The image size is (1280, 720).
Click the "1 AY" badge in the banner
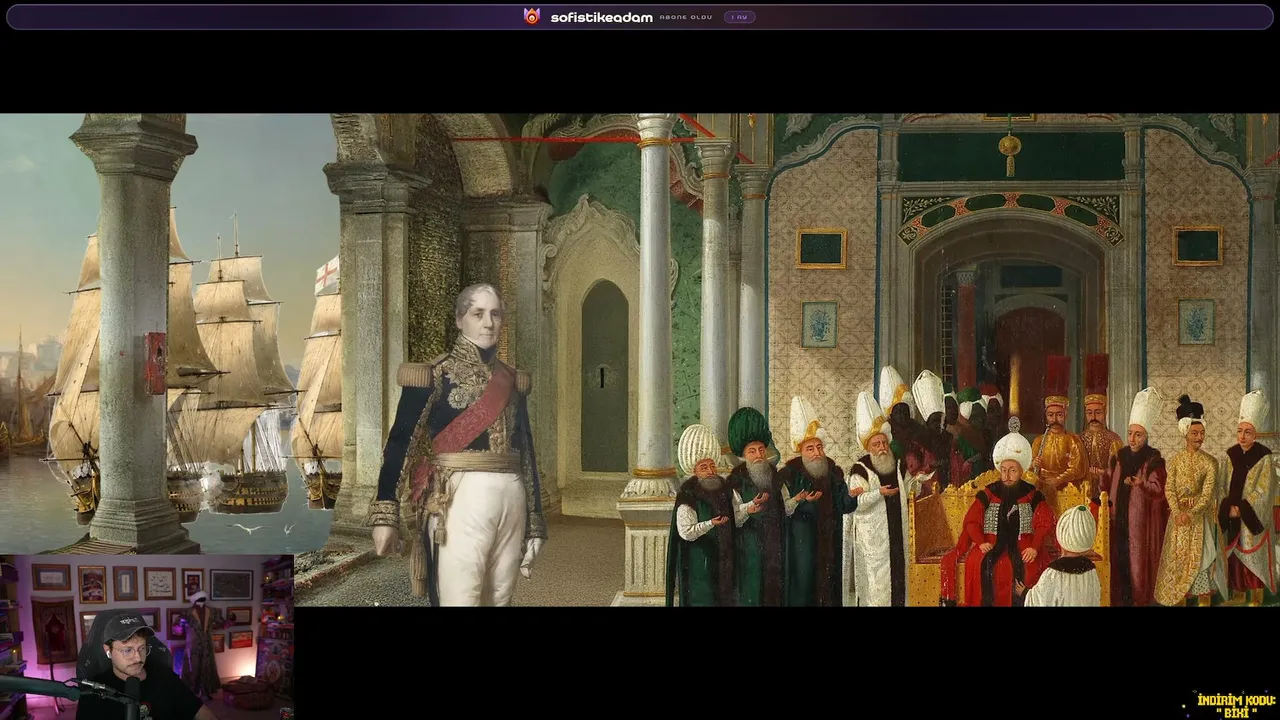pos(739,17)
